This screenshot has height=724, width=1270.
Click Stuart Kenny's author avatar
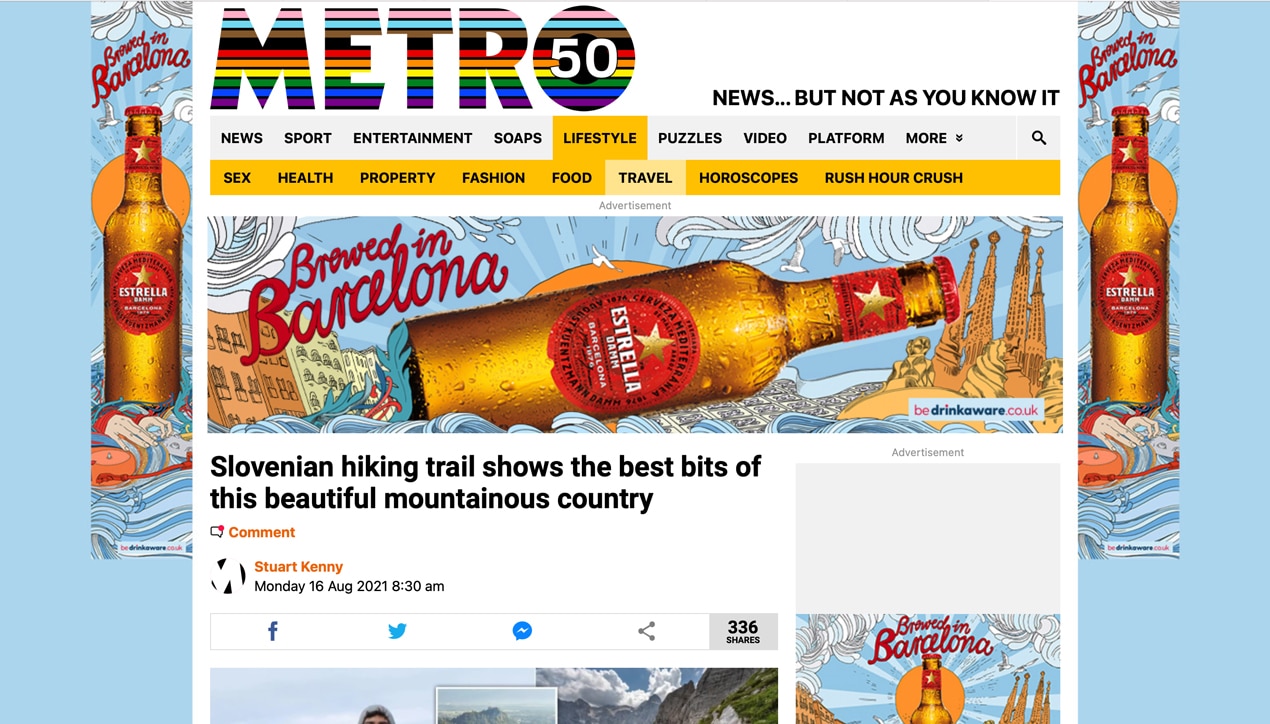[x=228, y=576]
